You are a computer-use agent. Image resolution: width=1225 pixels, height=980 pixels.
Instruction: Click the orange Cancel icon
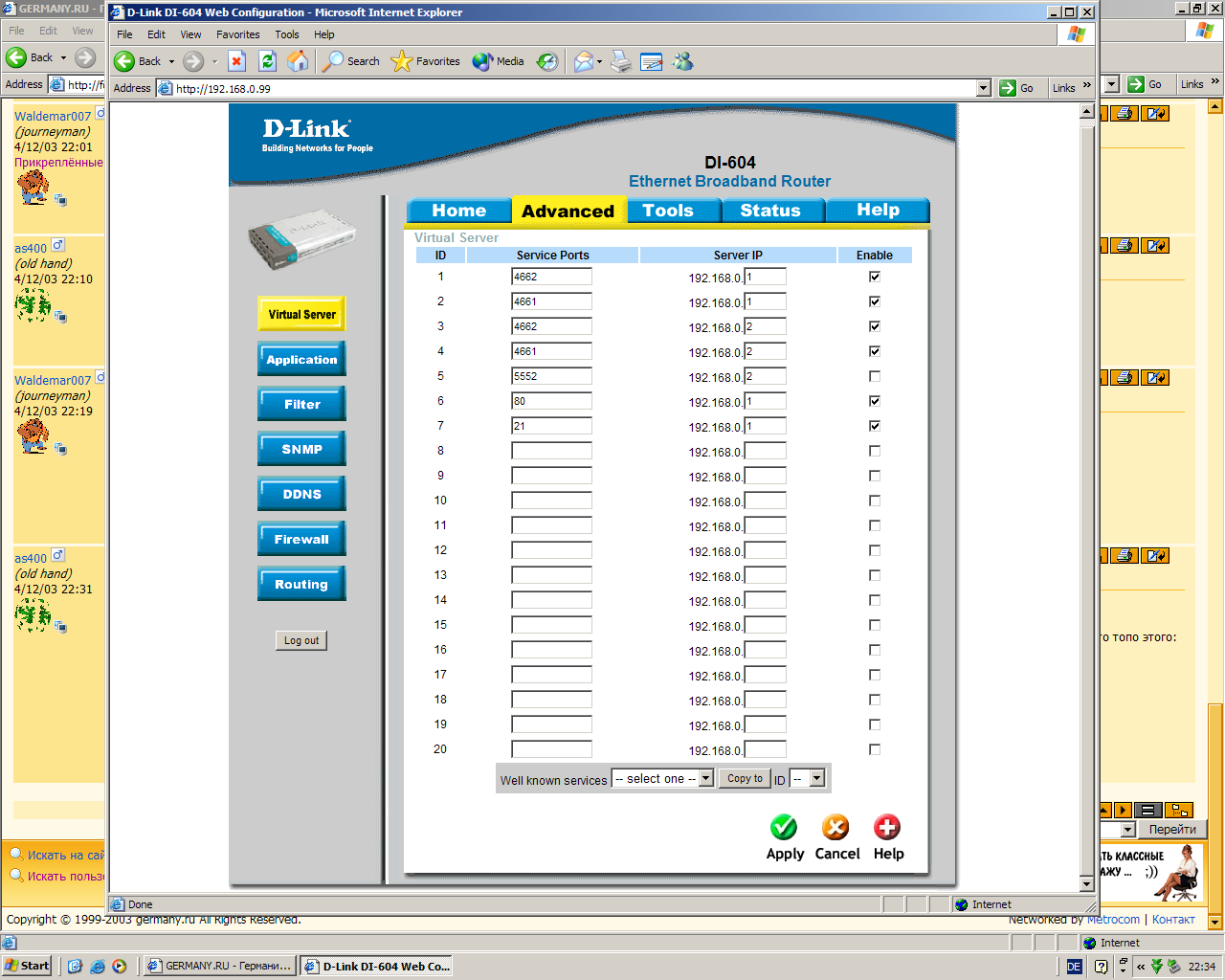[x=835, y=826]
